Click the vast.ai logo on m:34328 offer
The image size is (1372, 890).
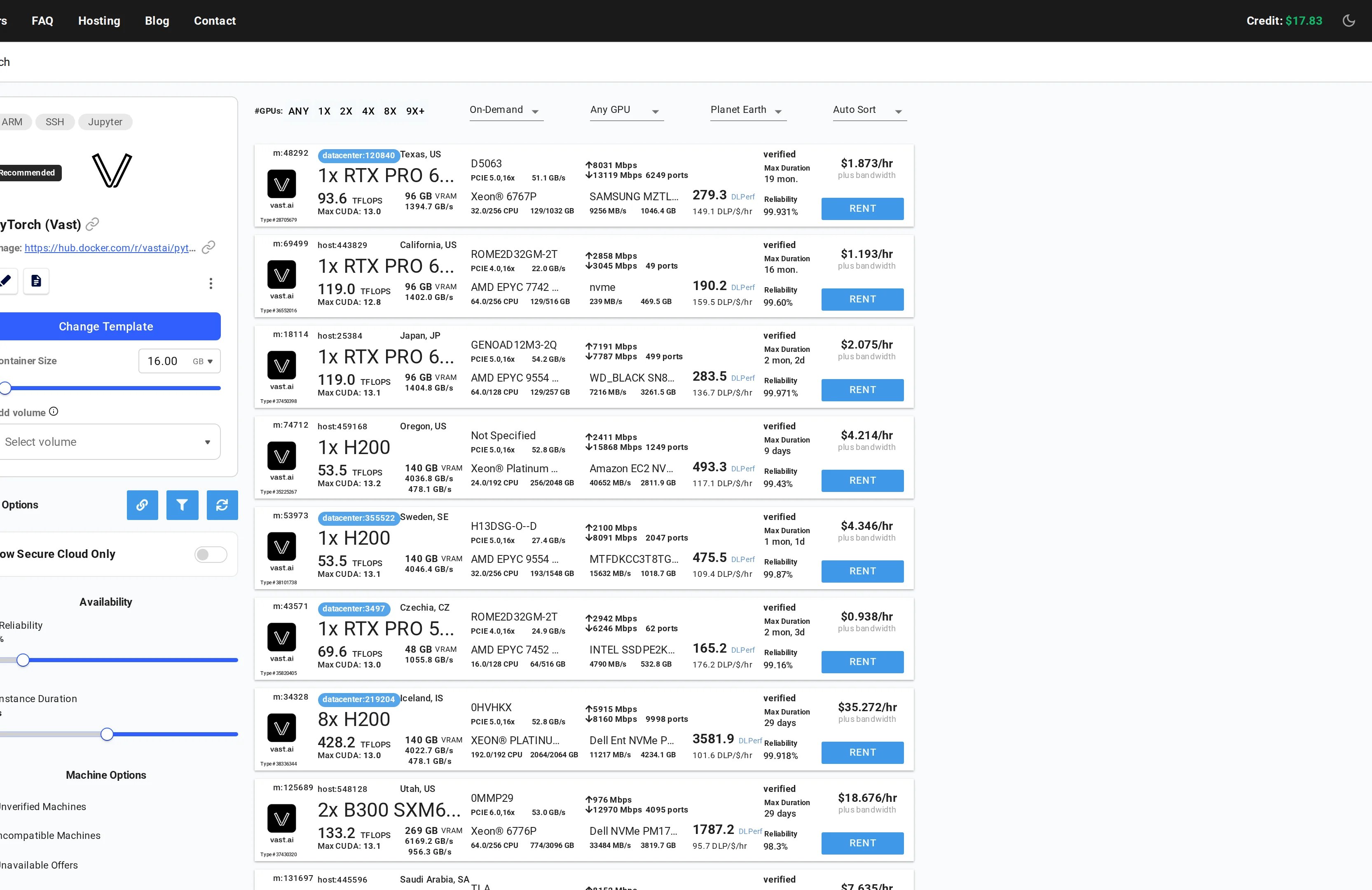[x=281, y=728]
